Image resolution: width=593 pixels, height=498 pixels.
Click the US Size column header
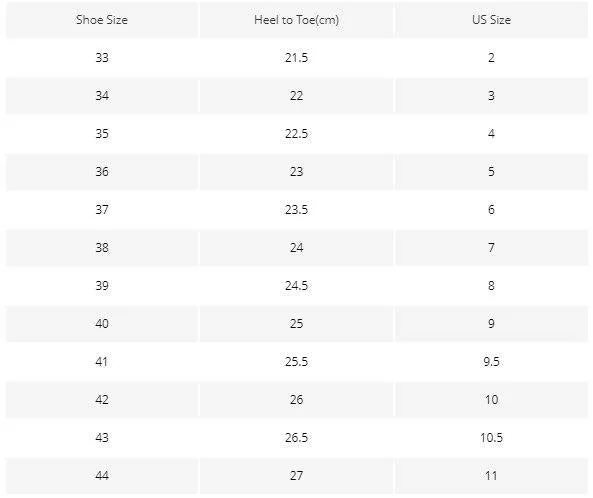tap(491, 20)
